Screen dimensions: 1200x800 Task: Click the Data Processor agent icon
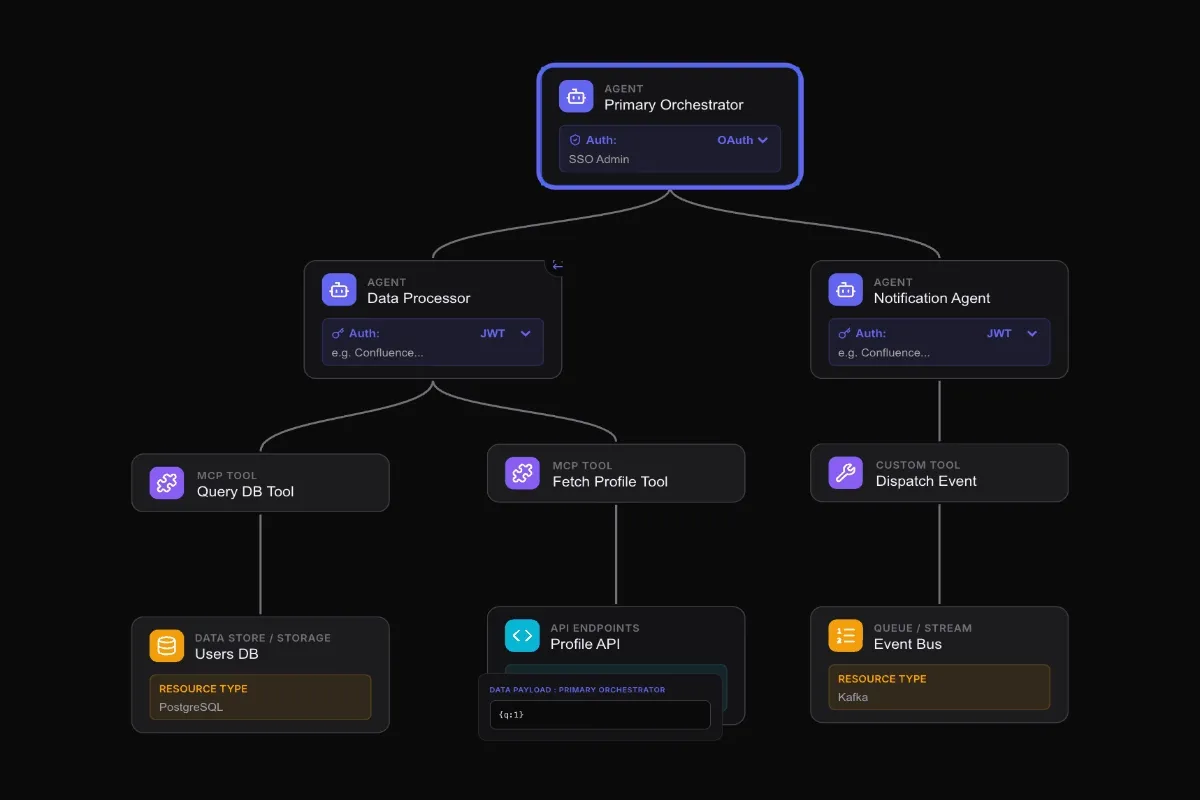click(x=338, y=289)
